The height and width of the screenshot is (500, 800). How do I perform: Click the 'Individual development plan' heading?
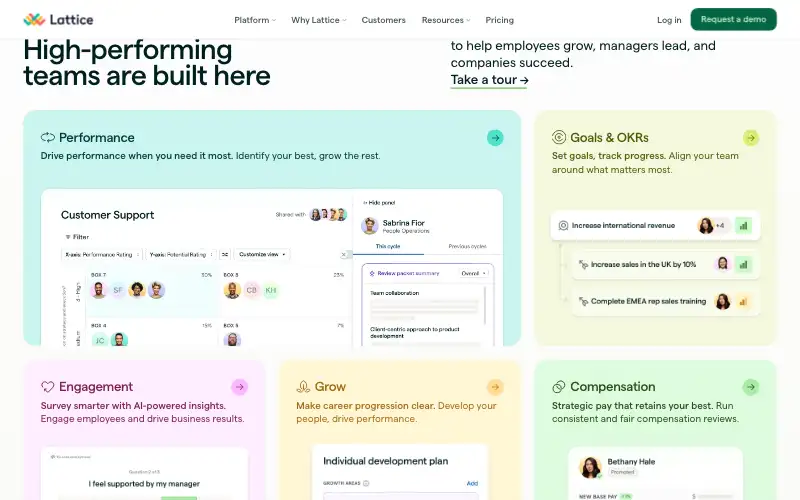coord(386,461)
